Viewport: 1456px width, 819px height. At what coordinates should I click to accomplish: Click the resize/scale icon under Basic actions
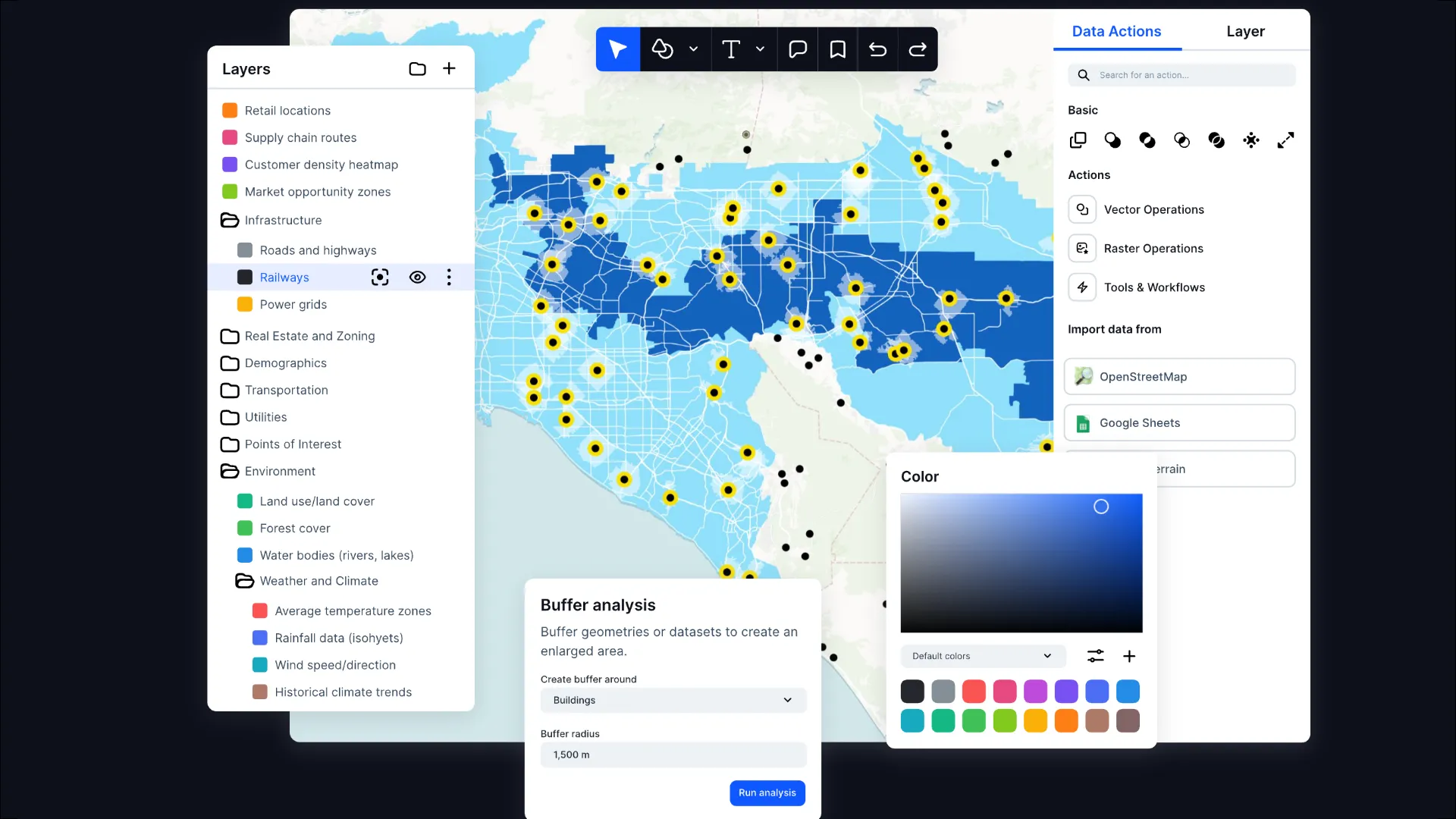1285,140
